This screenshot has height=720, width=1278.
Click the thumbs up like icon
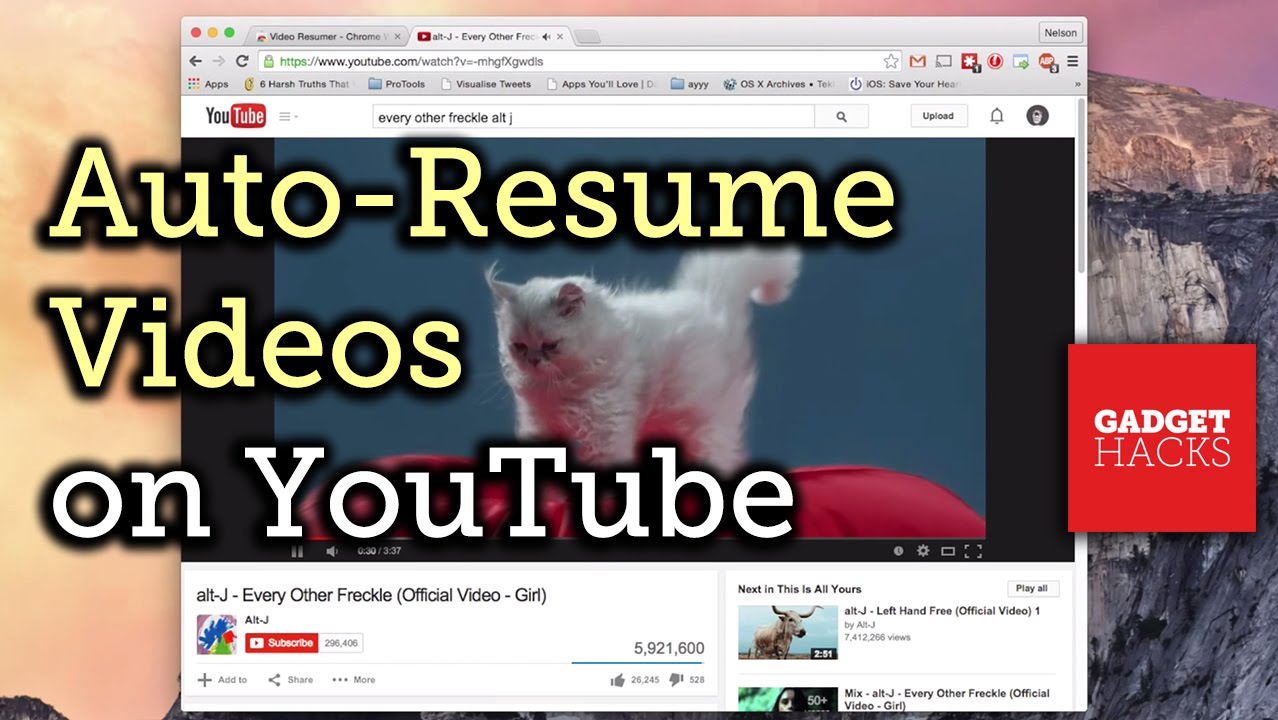point(617,680)
